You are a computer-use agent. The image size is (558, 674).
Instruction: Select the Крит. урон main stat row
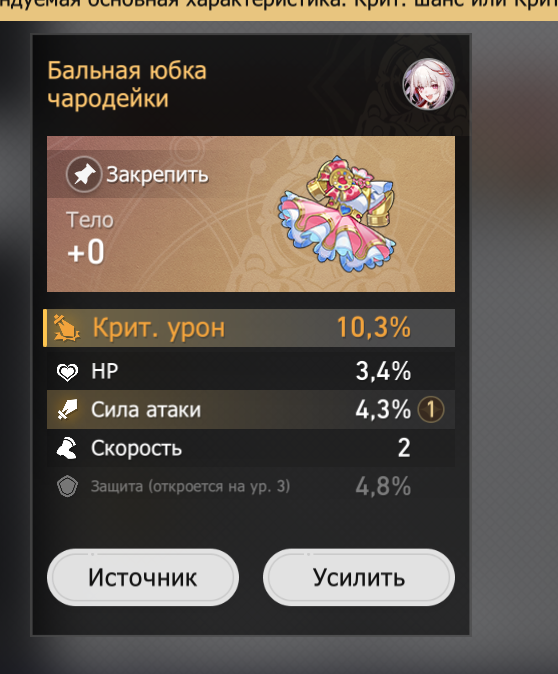tap(249, 328)
